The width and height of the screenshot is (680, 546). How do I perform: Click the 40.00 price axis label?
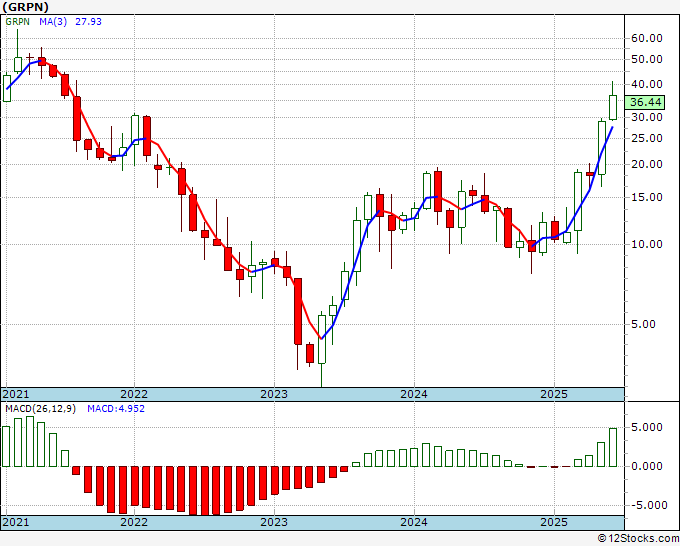647,84
